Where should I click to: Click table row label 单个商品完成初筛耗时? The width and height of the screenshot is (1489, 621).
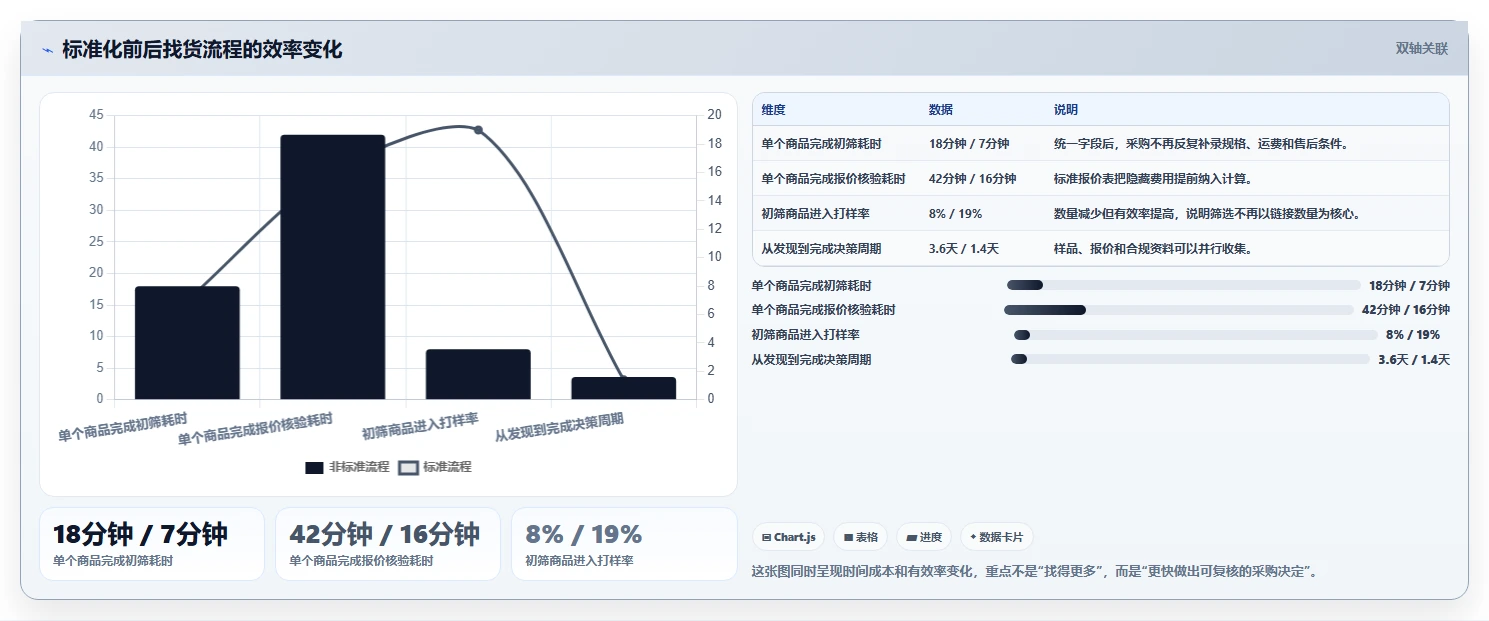click(x=821, y=144)
